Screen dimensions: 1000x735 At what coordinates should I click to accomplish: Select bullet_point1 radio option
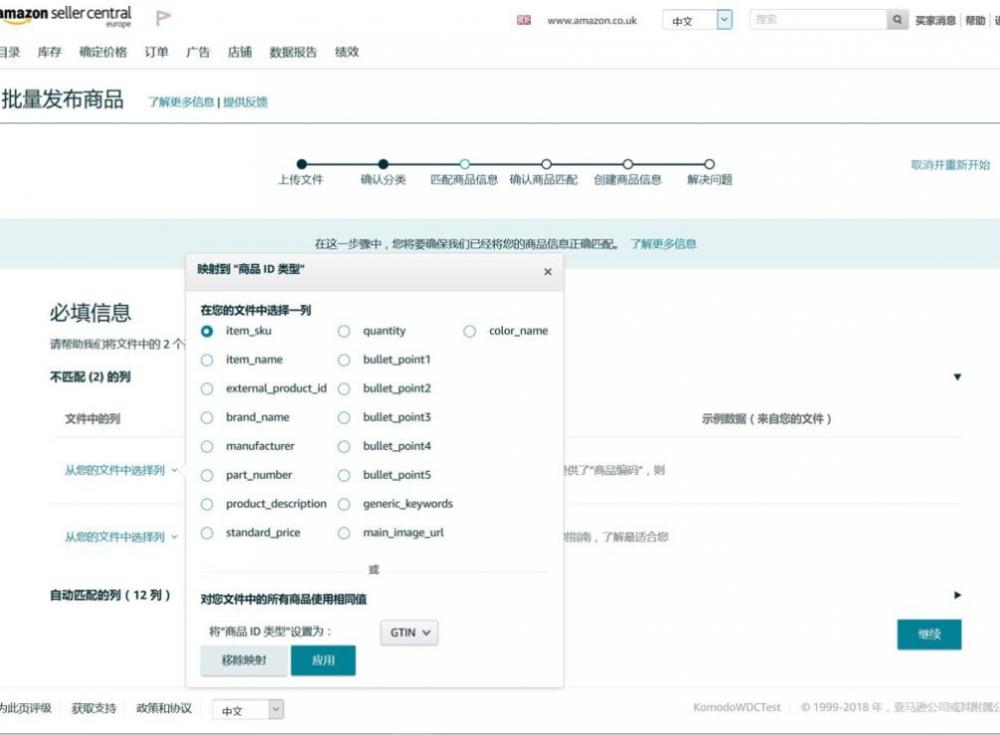[x=344, y=360]
